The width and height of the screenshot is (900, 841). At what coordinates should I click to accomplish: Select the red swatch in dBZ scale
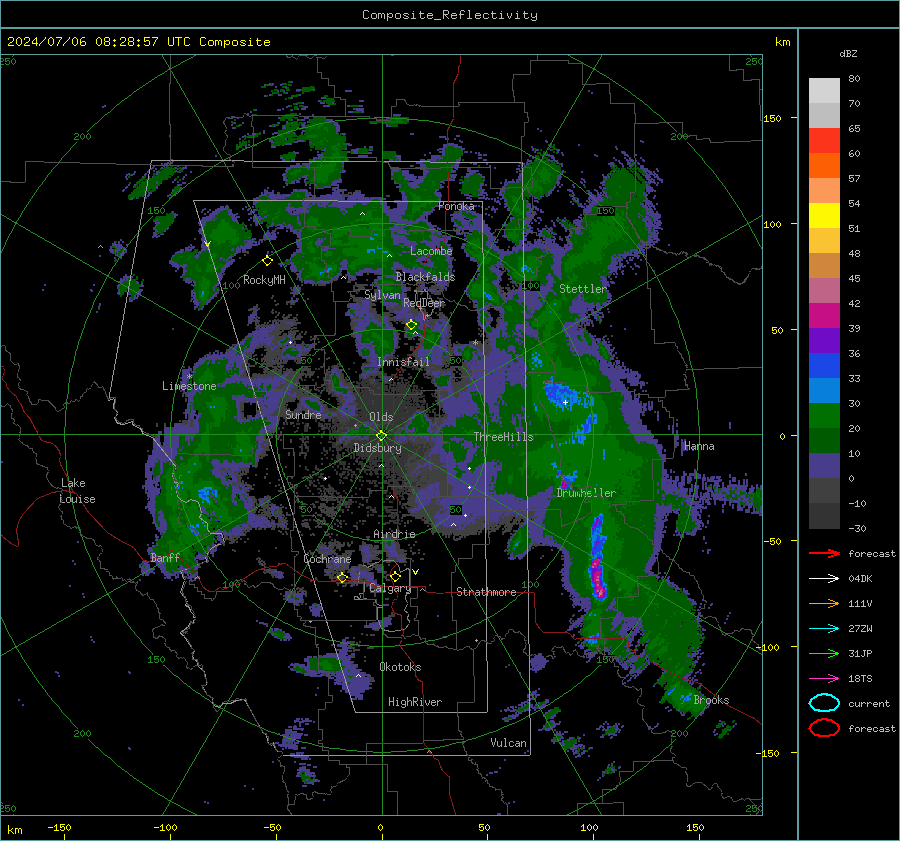pos(824,141)
